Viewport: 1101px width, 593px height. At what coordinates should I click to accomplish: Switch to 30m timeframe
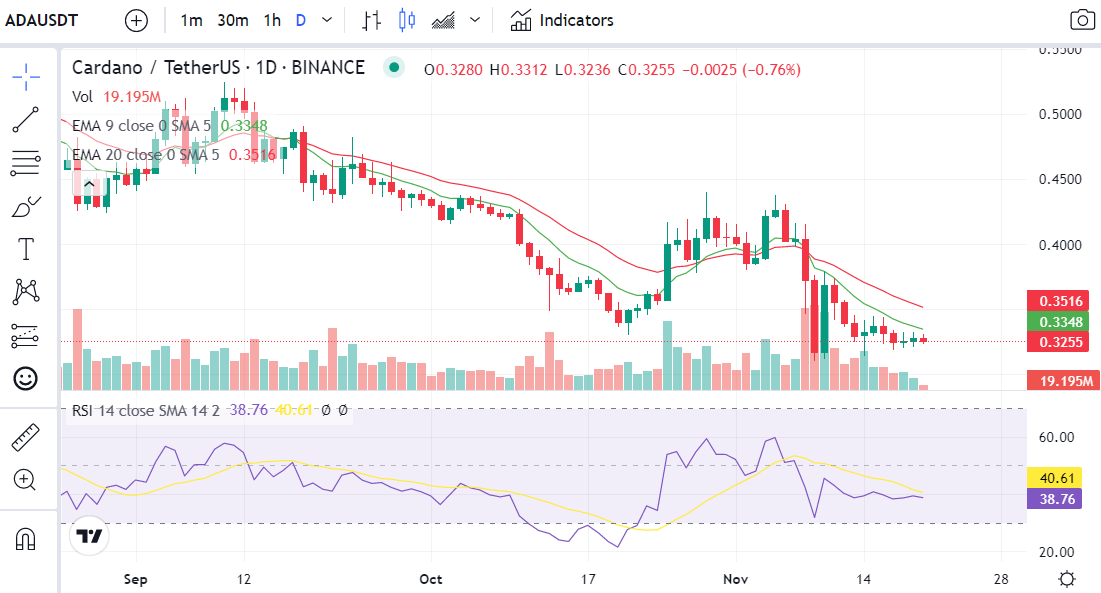pos(232,20)
